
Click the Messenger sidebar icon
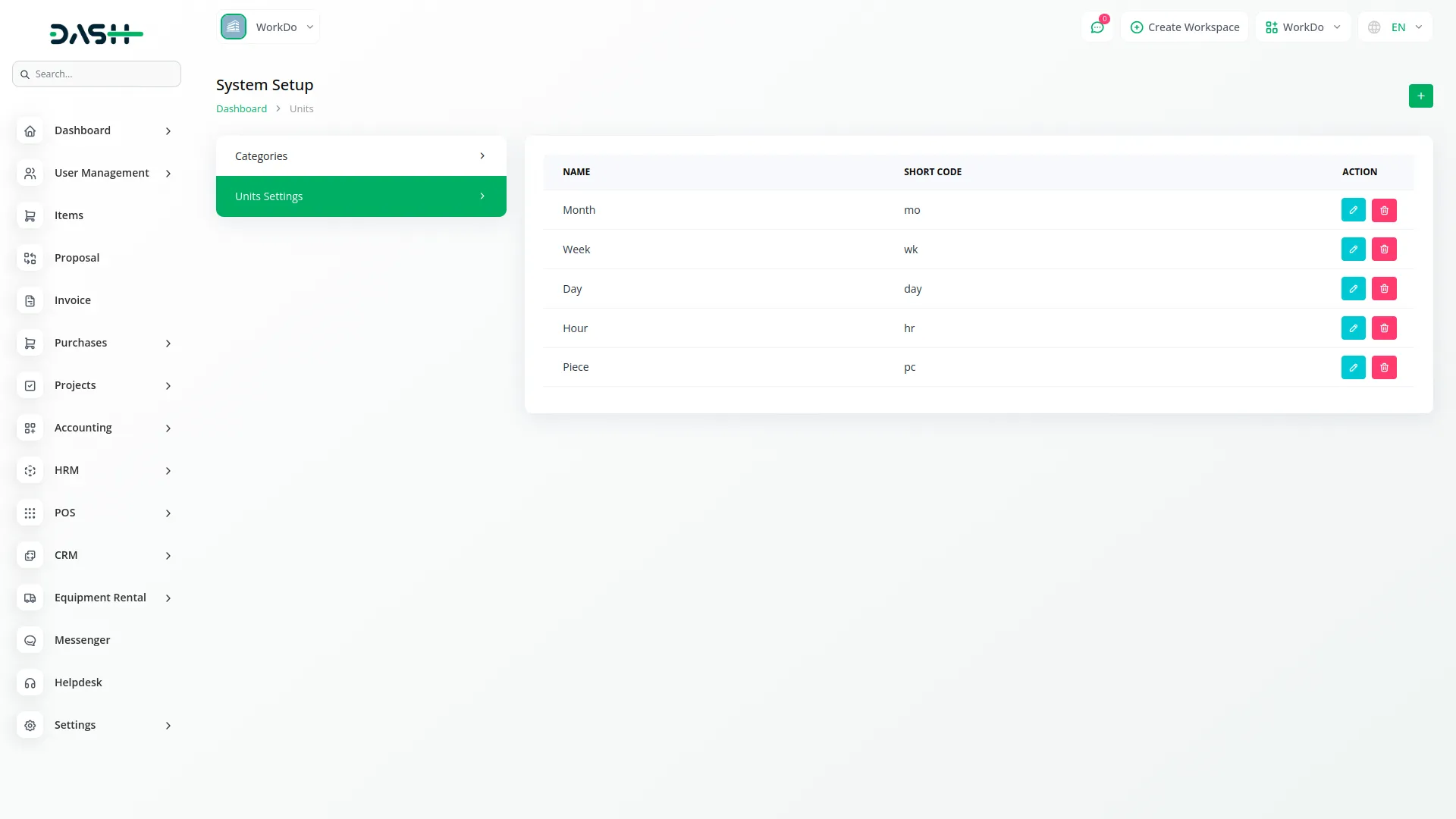30,641
